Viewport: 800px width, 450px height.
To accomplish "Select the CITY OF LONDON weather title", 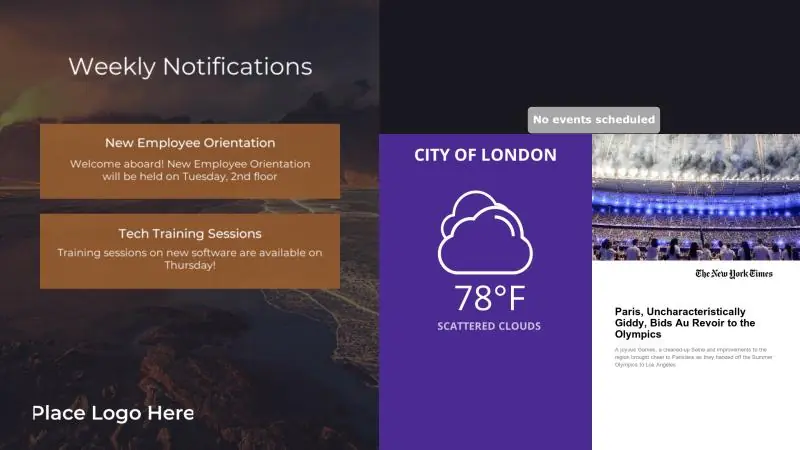I will point(485,155).
